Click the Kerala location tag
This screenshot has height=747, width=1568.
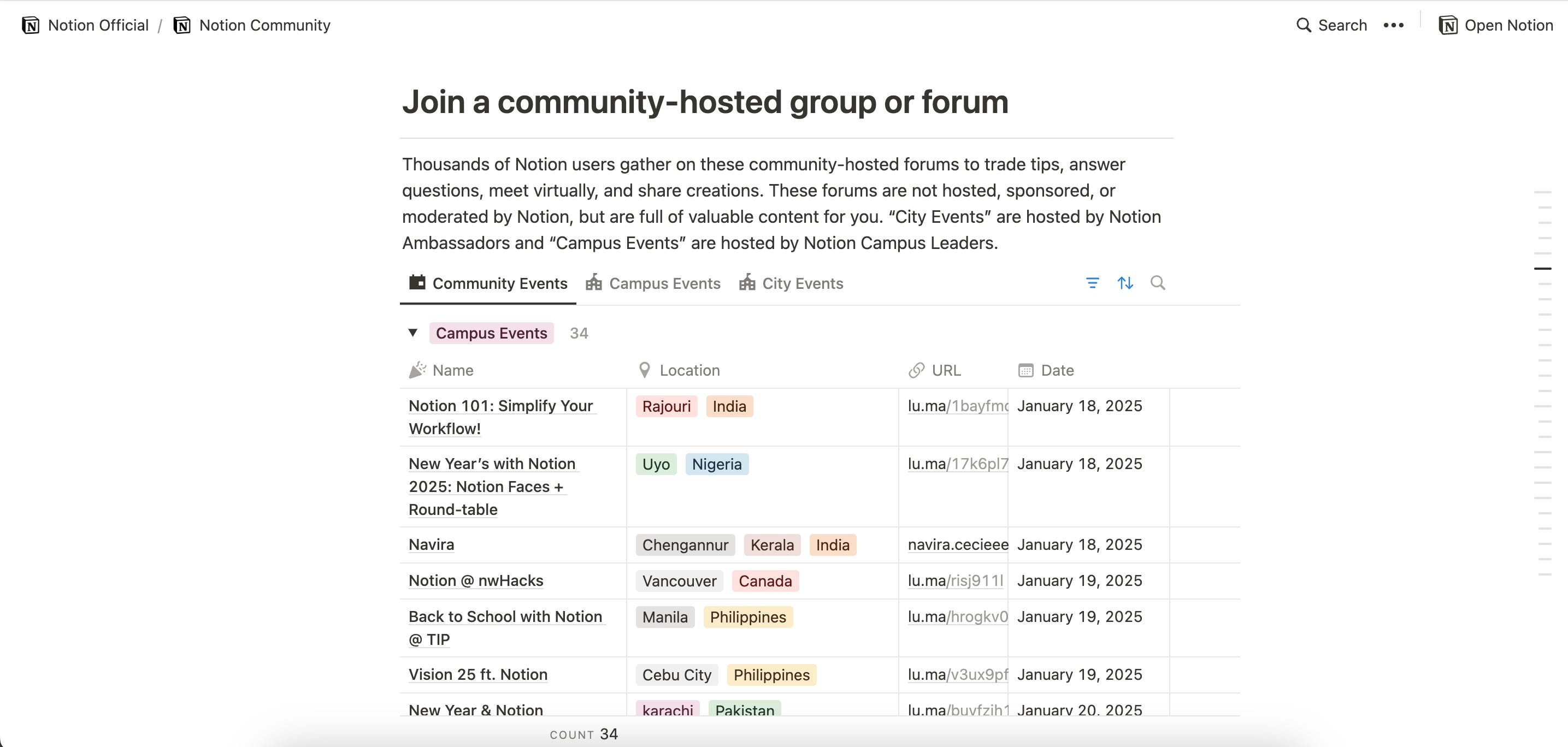click(773, 545)
